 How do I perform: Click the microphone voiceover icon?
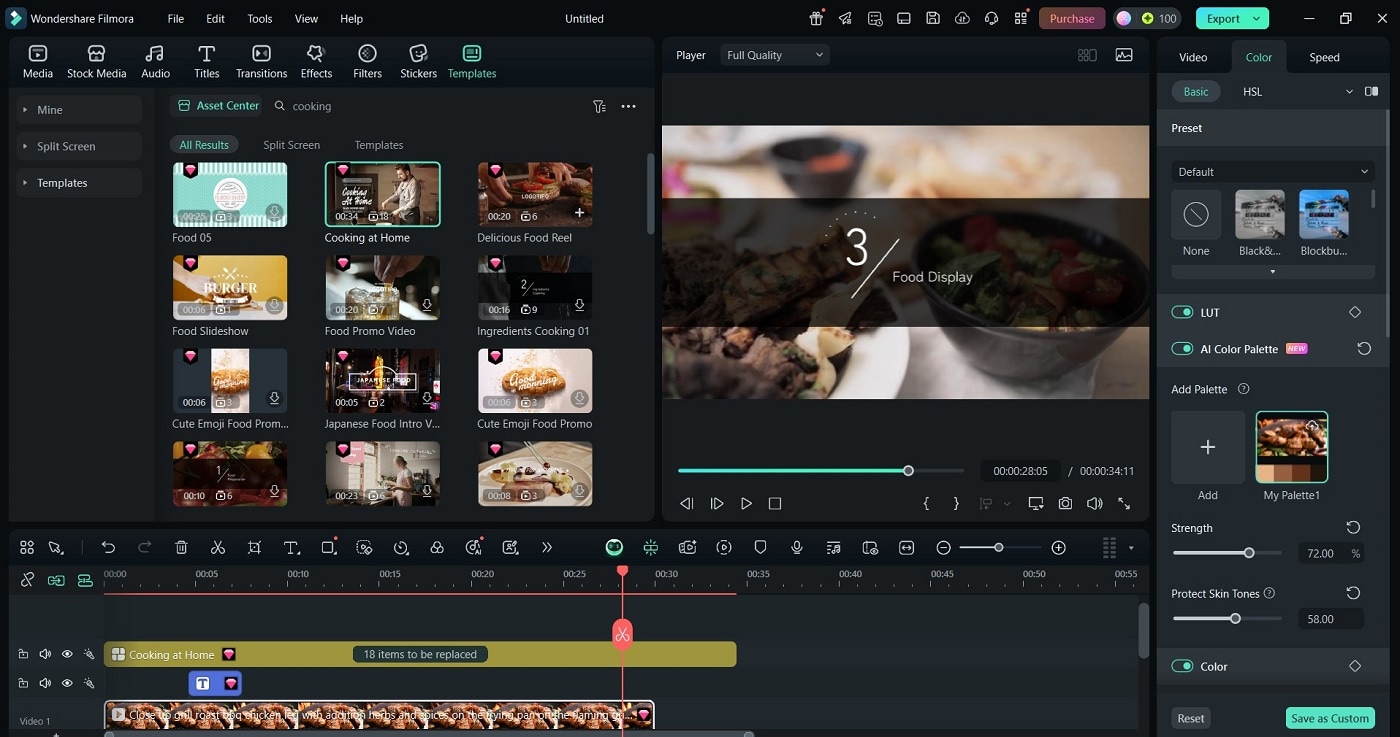click(797, 547)
